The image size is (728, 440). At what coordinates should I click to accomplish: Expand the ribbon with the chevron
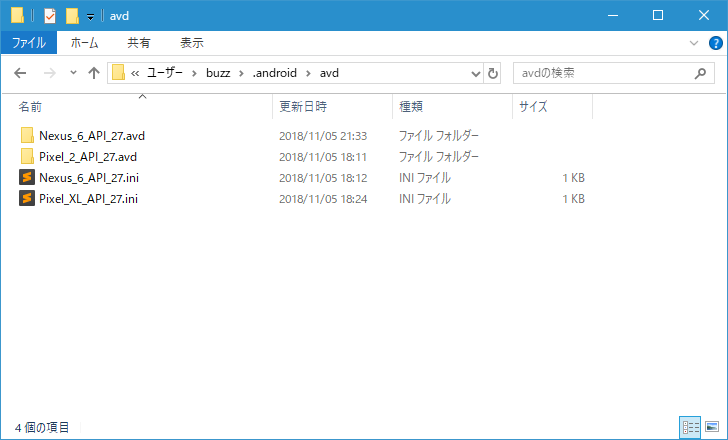click(694, 43)
